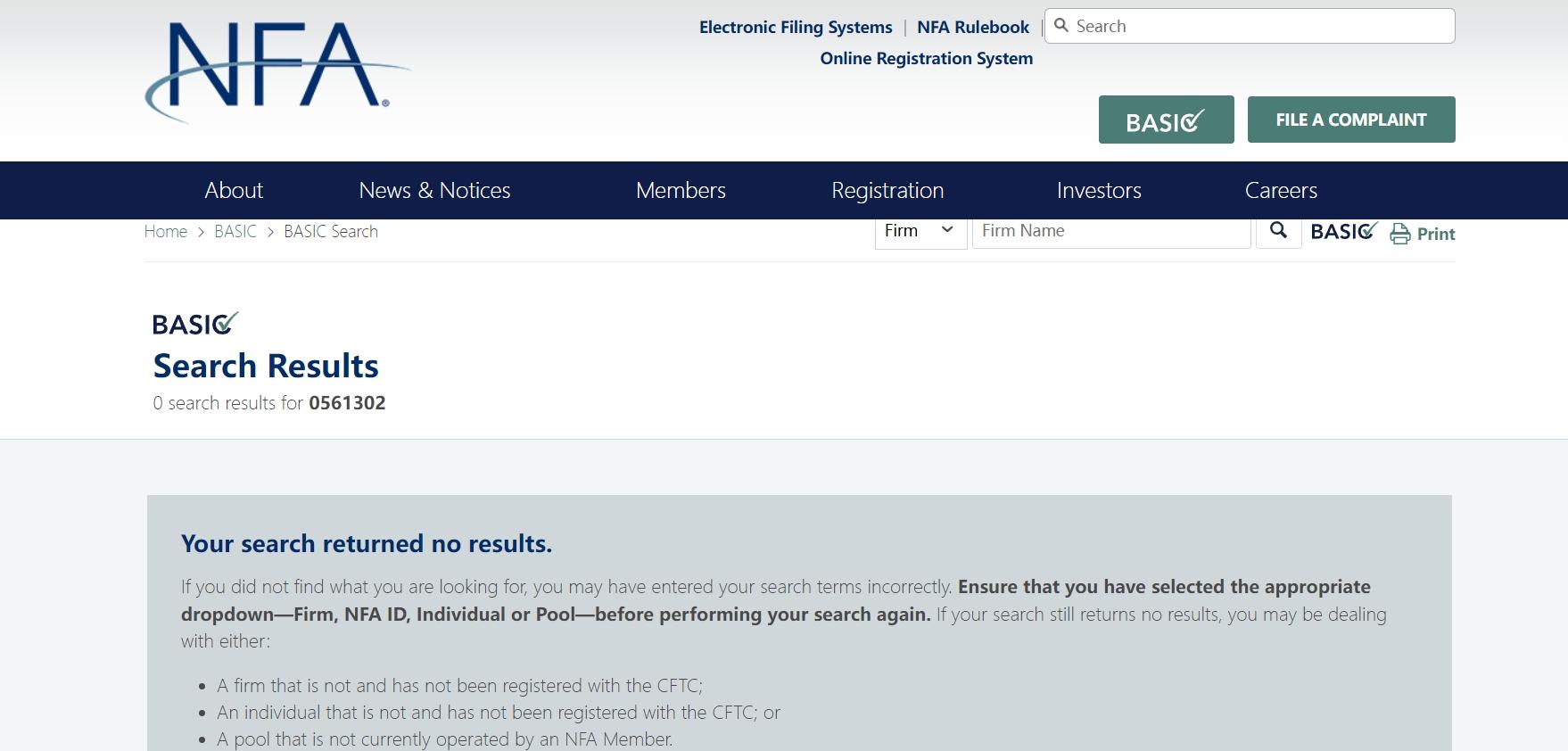Click the green BASIC button
This screenshot has width=1568, height=751.
point(1166,120)
